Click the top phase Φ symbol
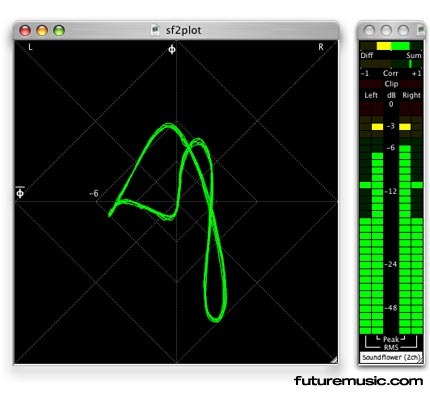430x415 pixels. [172, 50]
